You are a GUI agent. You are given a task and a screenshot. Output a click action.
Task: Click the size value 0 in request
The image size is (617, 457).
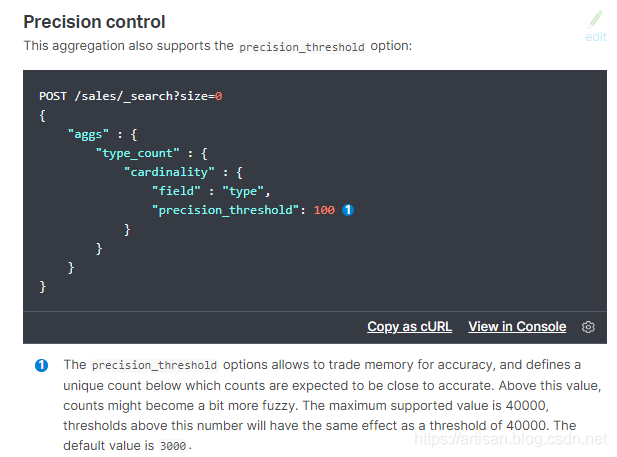[218, 96]
